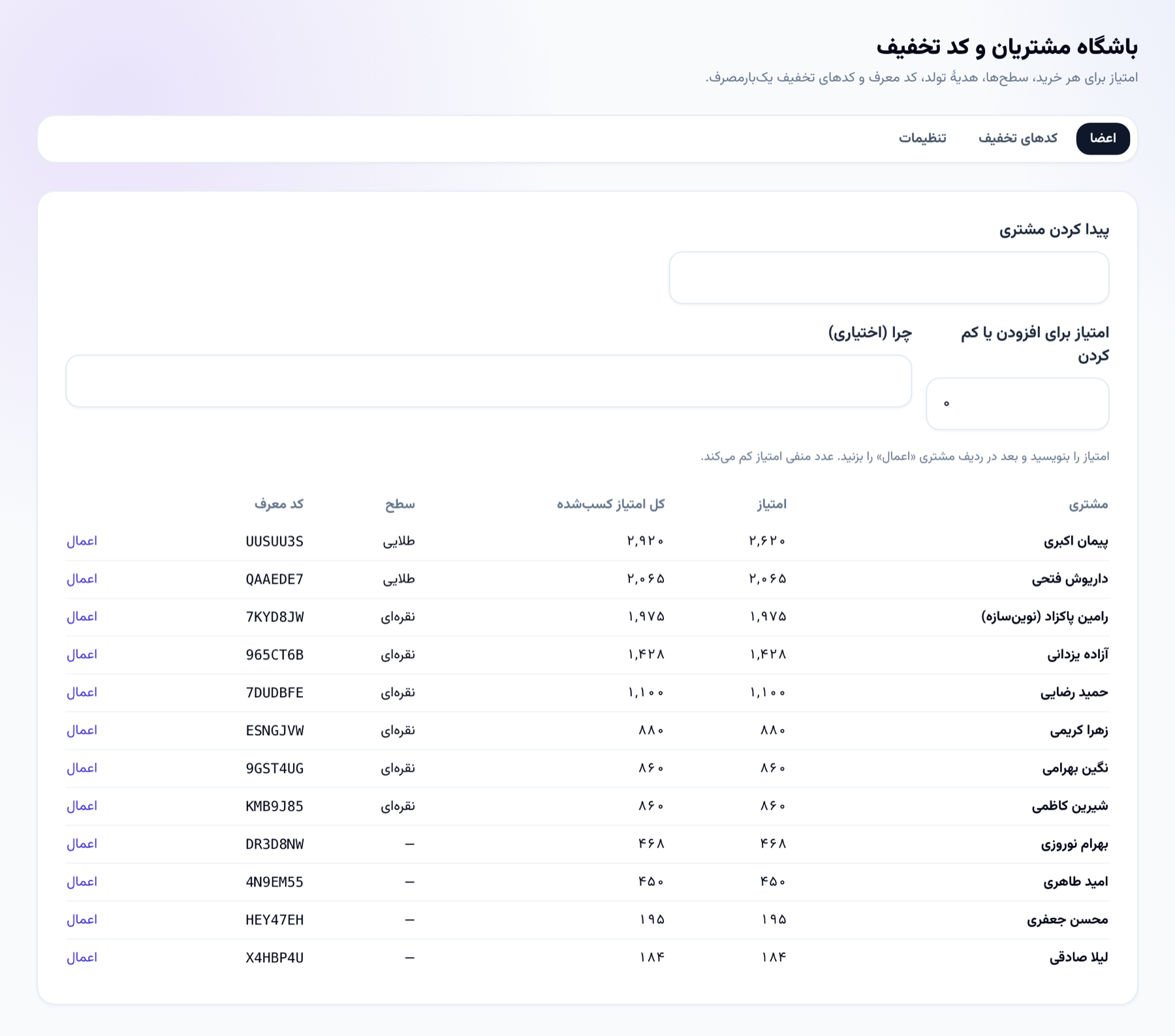The width and height of the screenshot is (1175, 1036).
Task: Click referral code KMB9J85
Action: coord(275,807)
